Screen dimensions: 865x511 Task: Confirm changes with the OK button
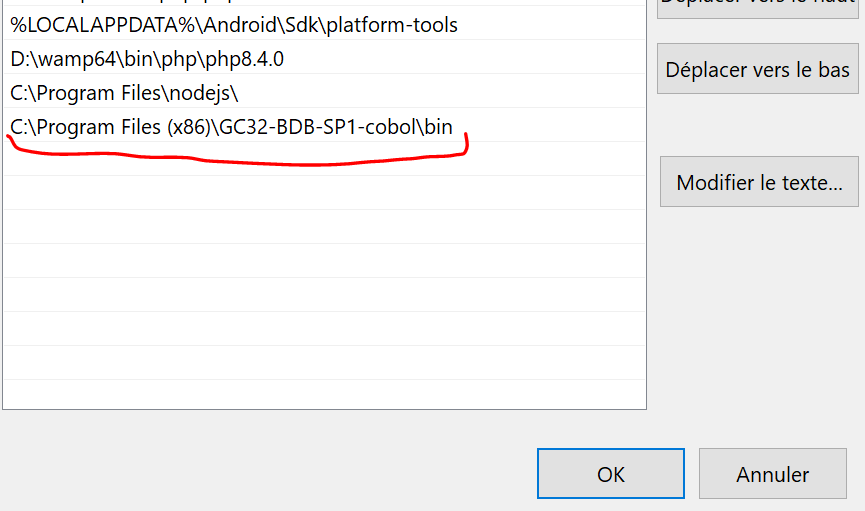click(610, 474)
